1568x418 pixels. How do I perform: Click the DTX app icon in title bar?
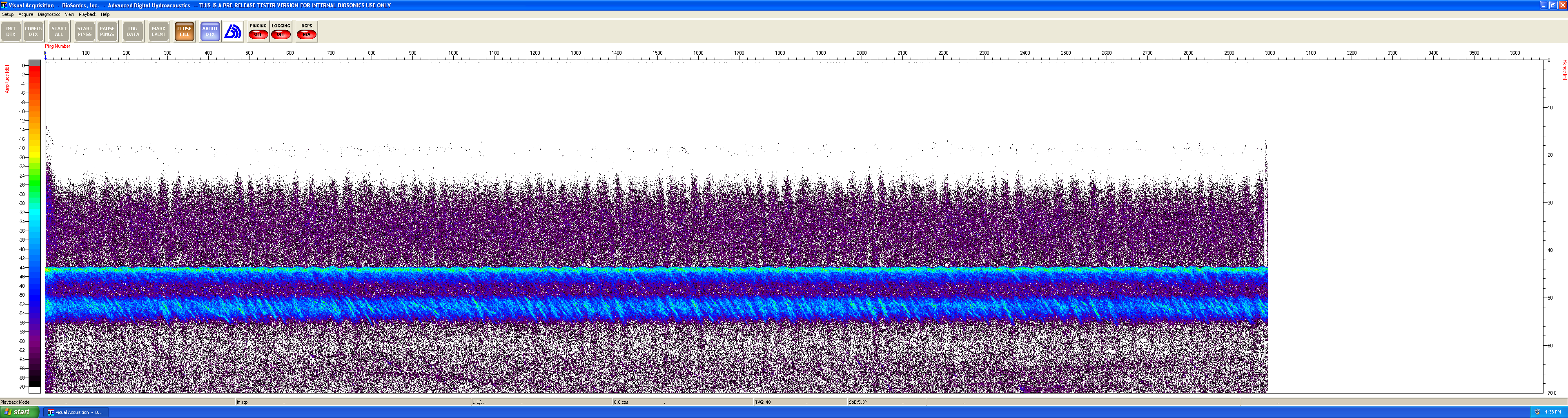(4, 5)
